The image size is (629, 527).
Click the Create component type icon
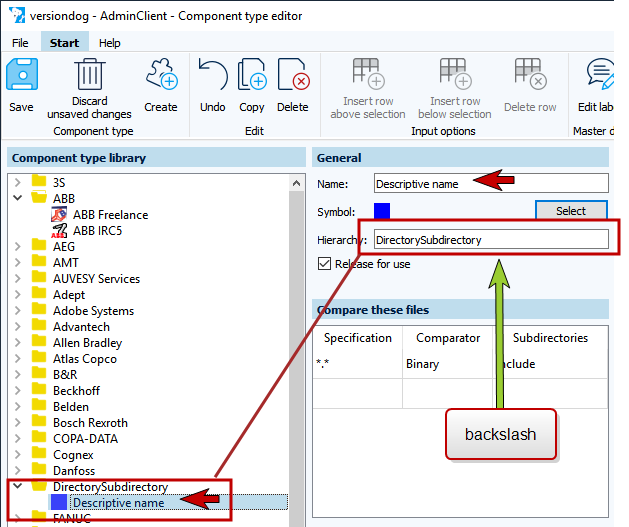[x=160, y=76]
